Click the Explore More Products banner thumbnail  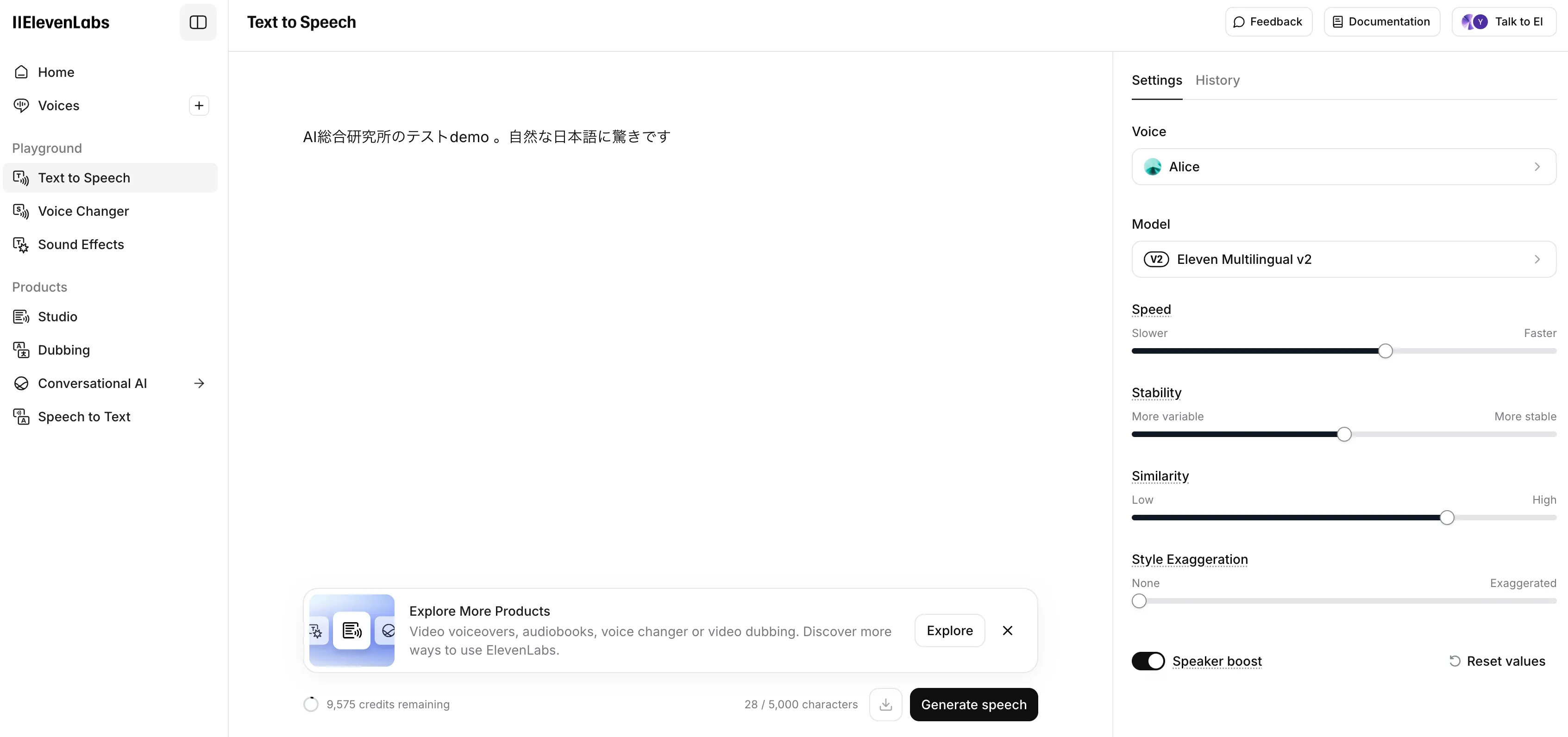(x=352, y=631)
